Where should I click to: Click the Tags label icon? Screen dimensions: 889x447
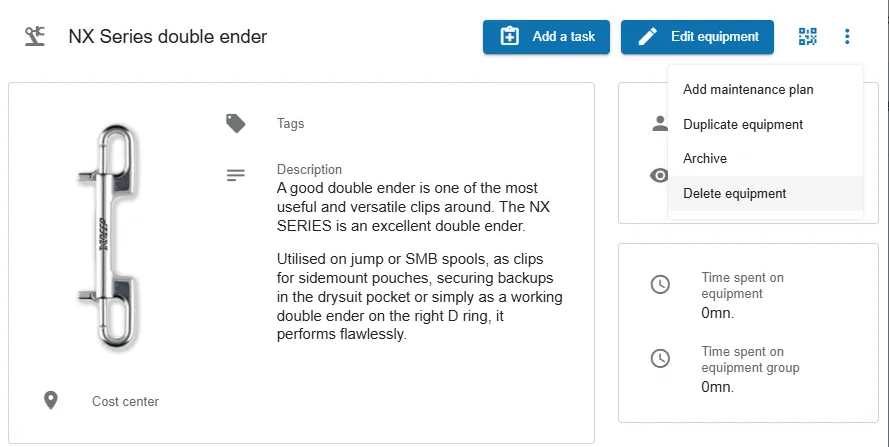pos(235,123)
